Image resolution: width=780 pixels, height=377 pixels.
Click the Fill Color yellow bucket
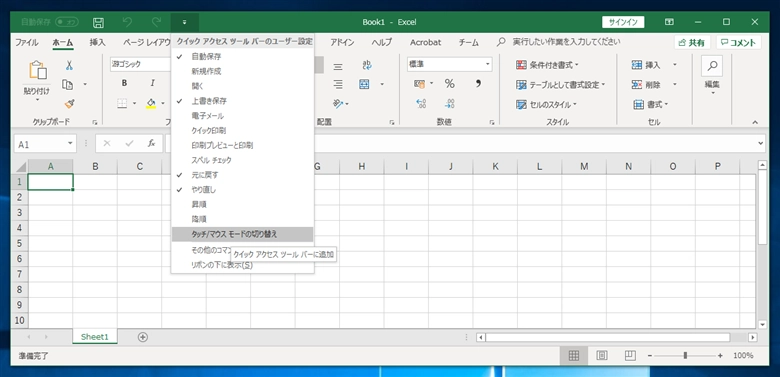pyautogui.click(x=151, y=103)
